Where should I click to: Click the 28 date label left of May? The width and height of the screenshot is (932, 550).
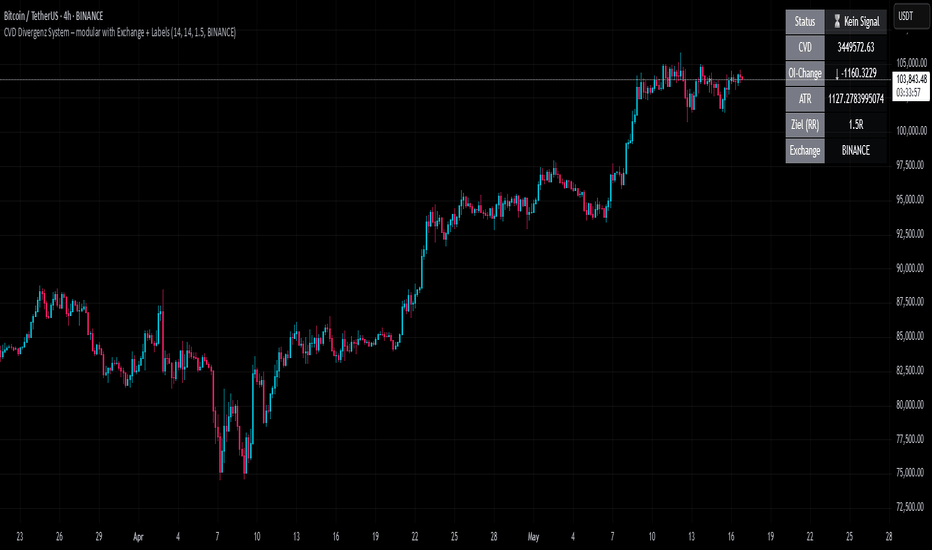493,537
